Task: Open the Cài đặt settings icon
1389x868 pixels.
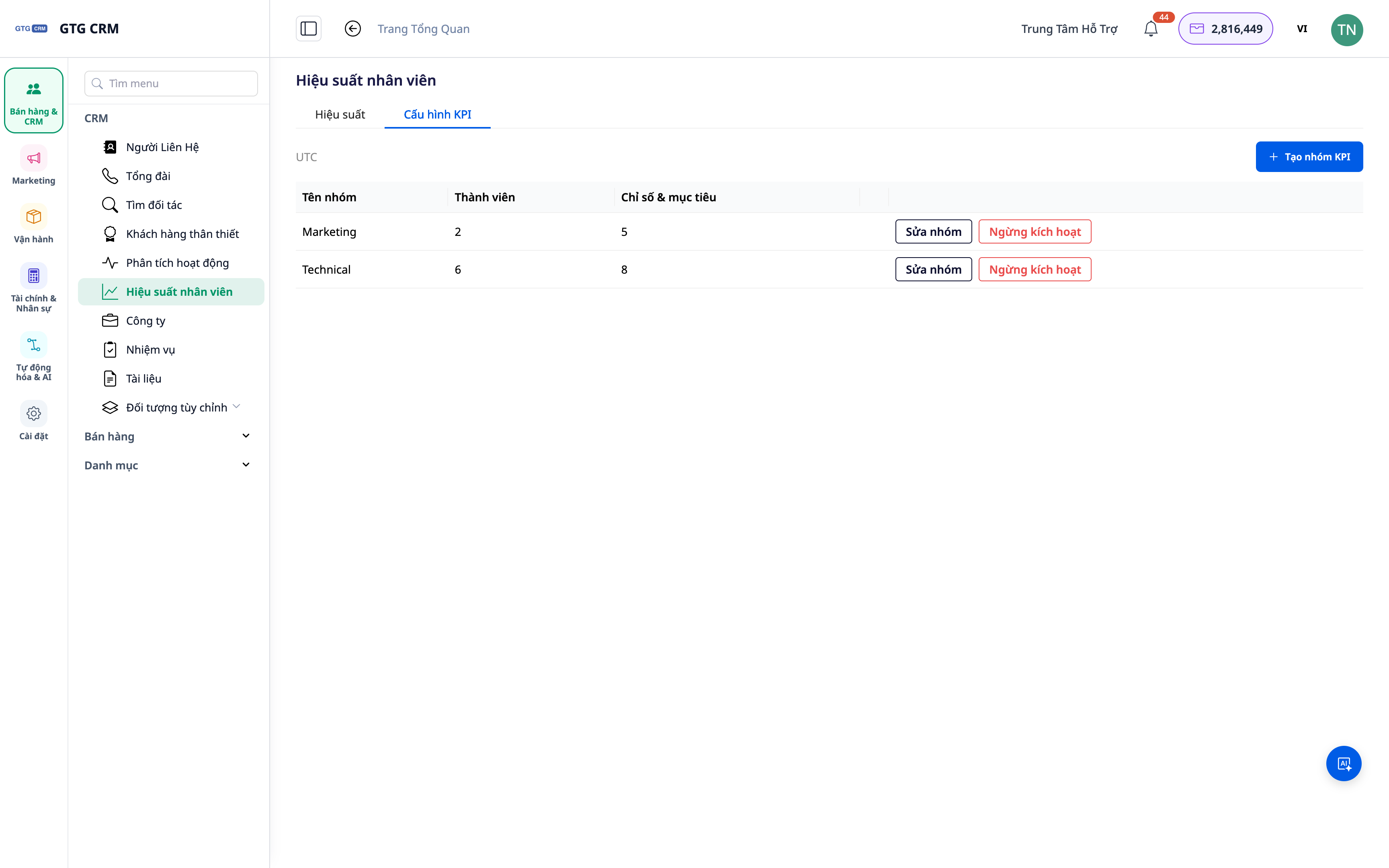Action: pyautogui.click(x=34, y=414)
